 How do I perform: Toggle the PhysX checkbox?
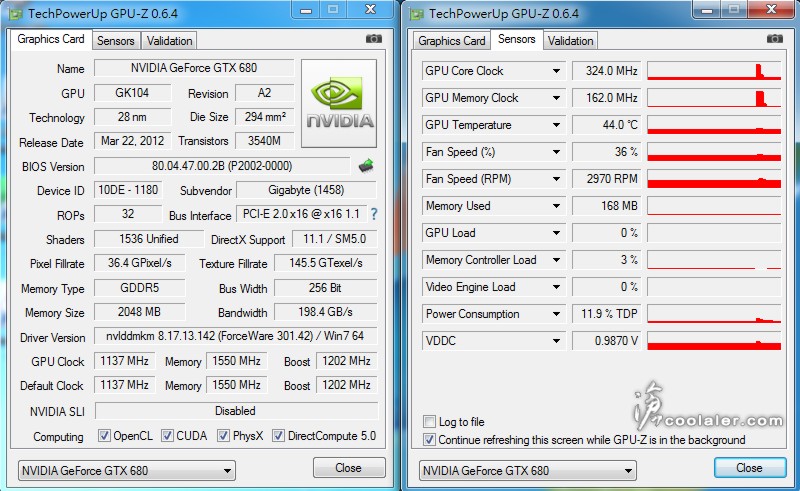223,436
